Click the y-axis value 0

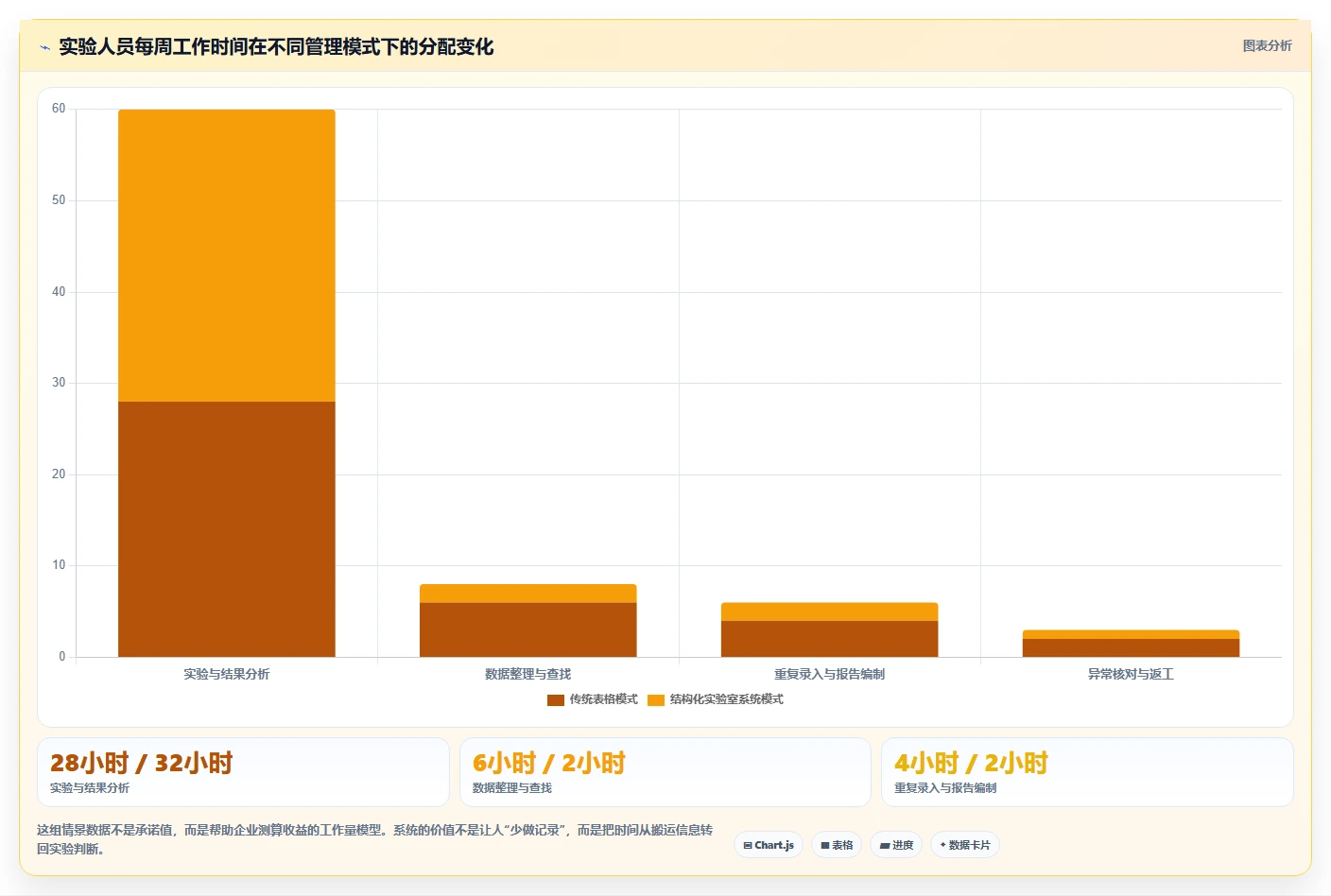click(62, 657)
